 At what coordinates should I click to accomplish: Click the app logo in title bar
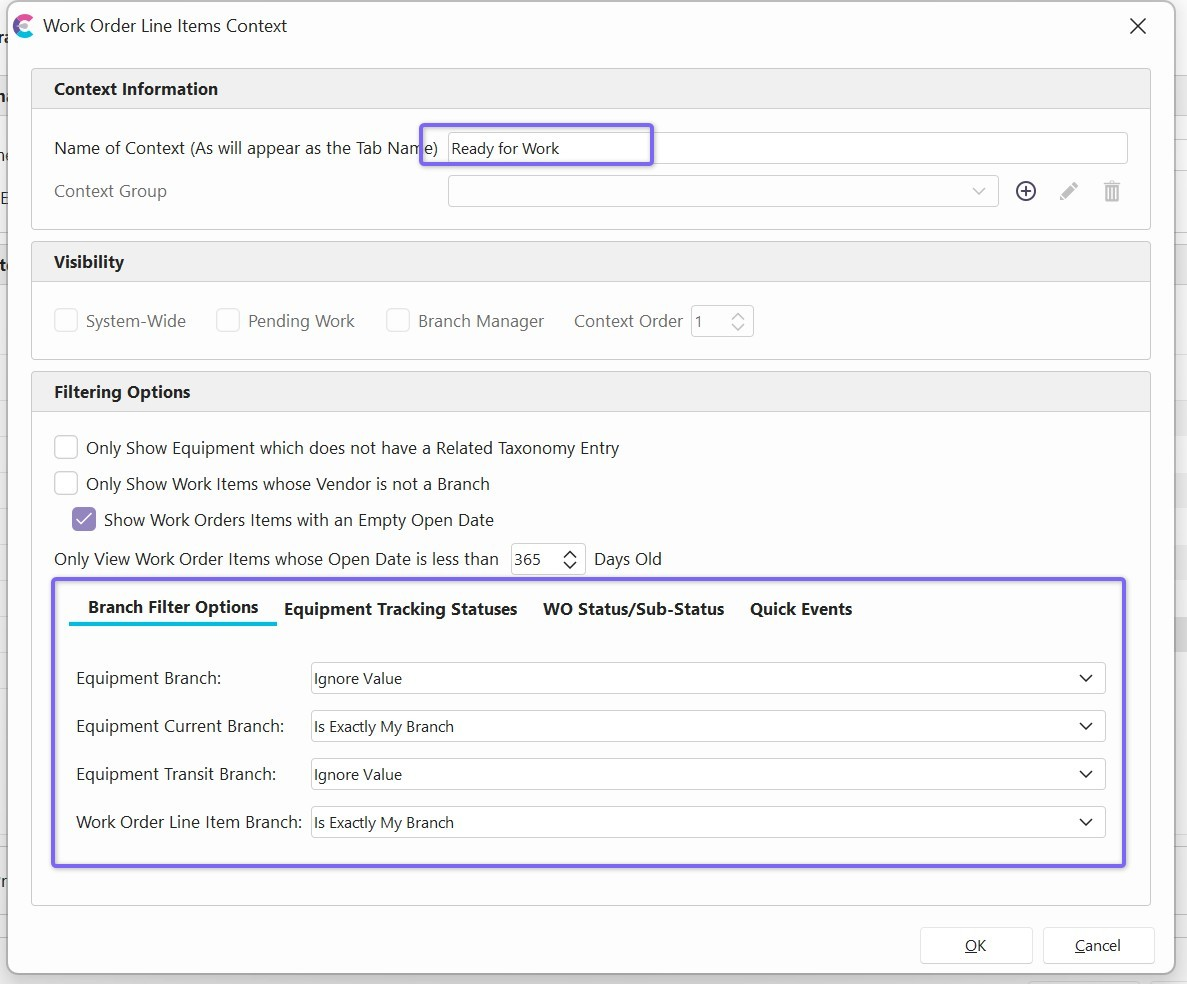pos(23,26)
